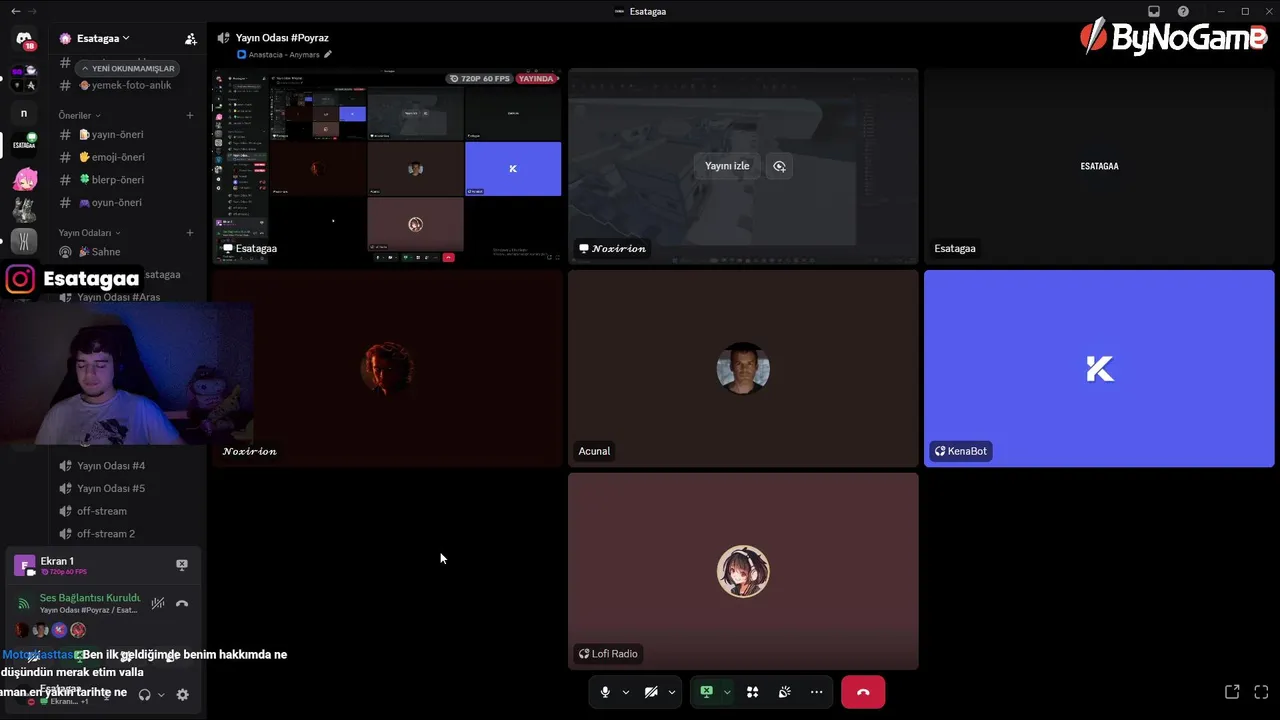Select Esatagaa's live stream thumbnail tile
1280x720 pixels.
pos(388,166)
